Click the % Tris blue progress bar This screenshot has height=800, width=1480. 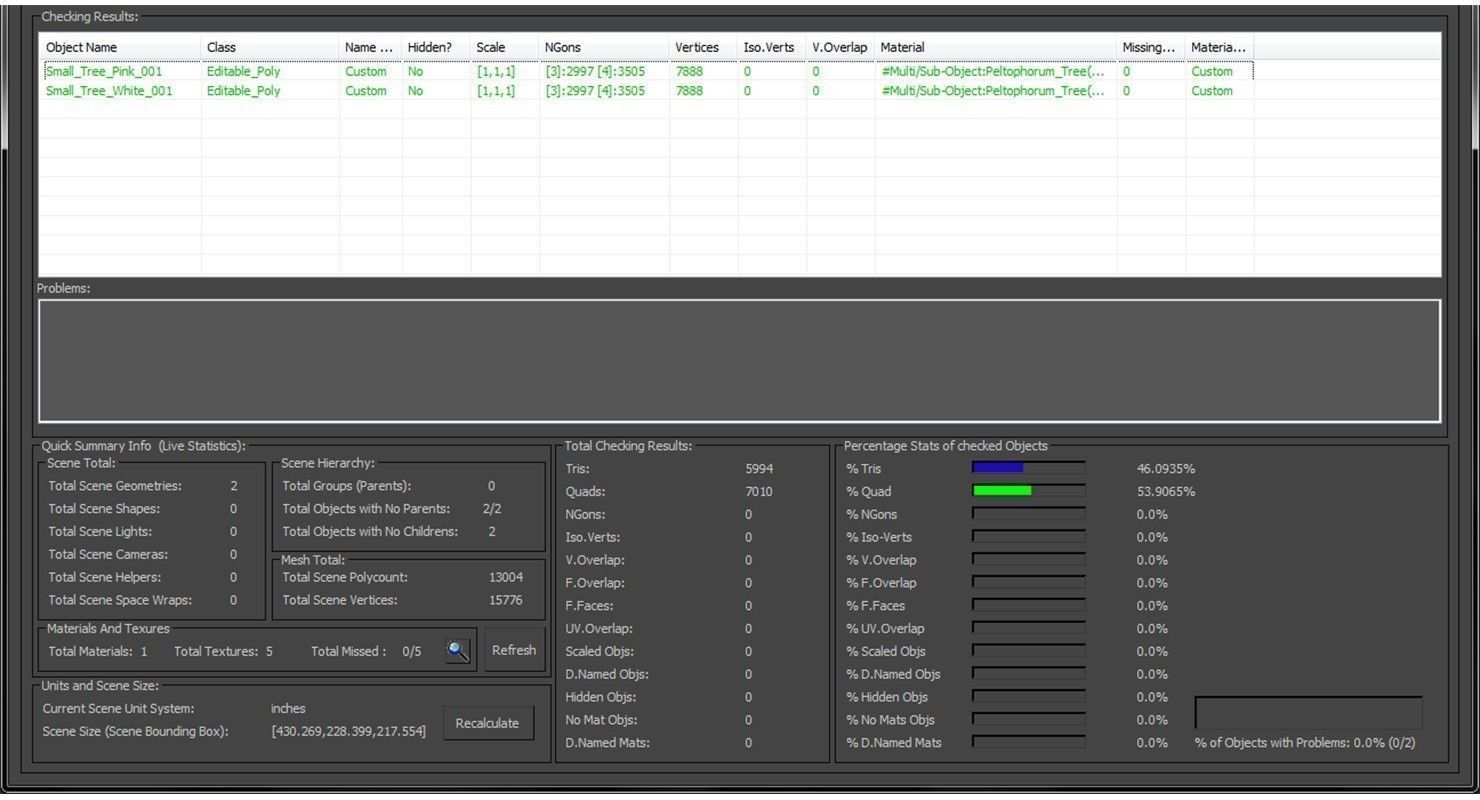[x=1028, y=468]
